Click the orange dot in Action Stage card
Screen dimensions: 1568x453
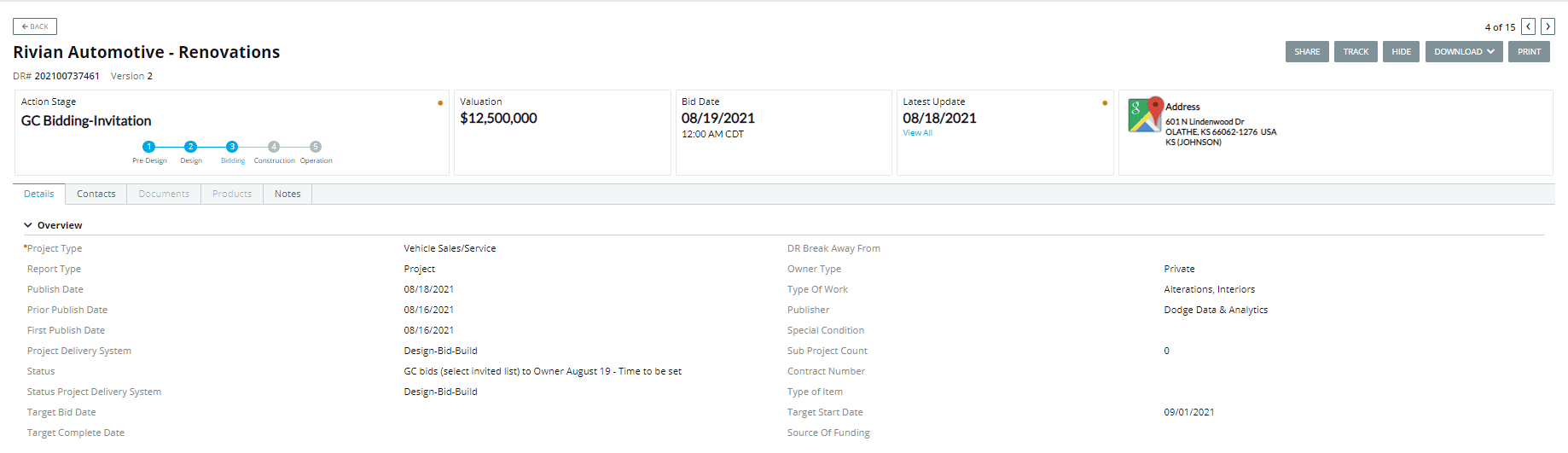[x=440, y=103]
